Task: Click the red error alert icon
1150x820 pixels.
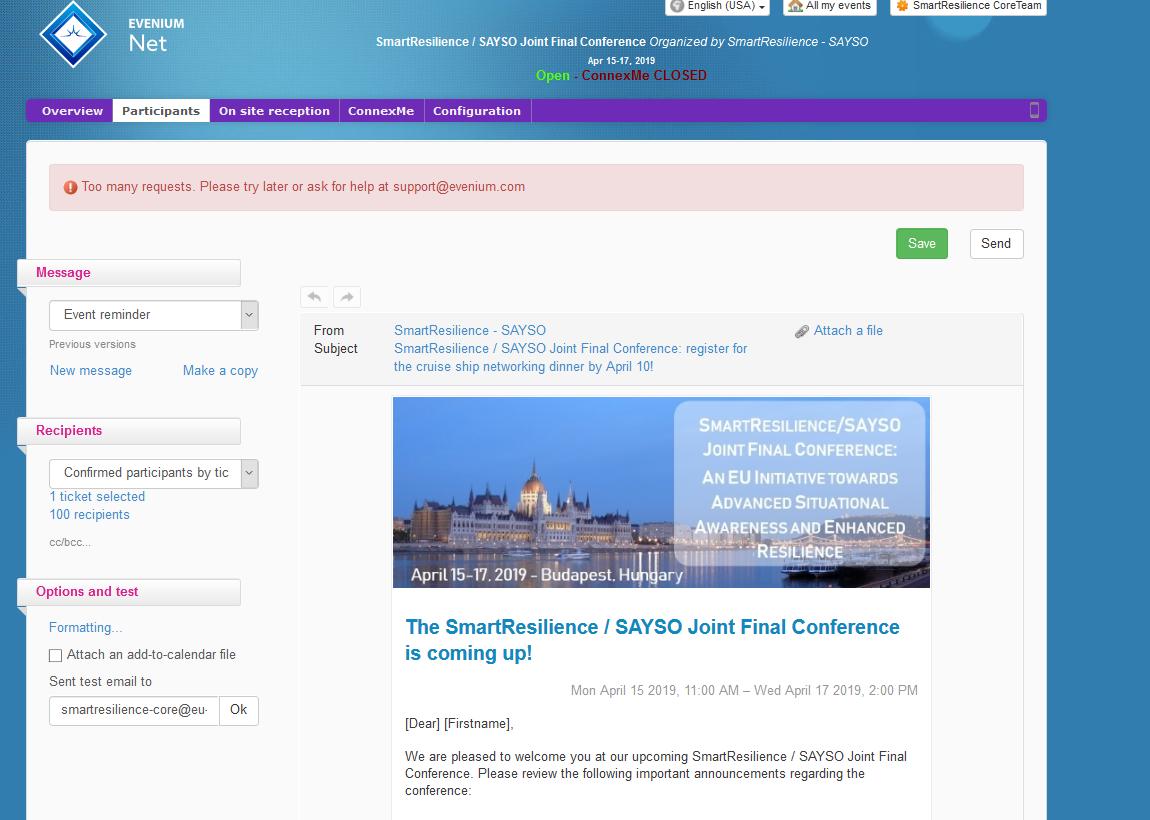Action: (70, 187)
